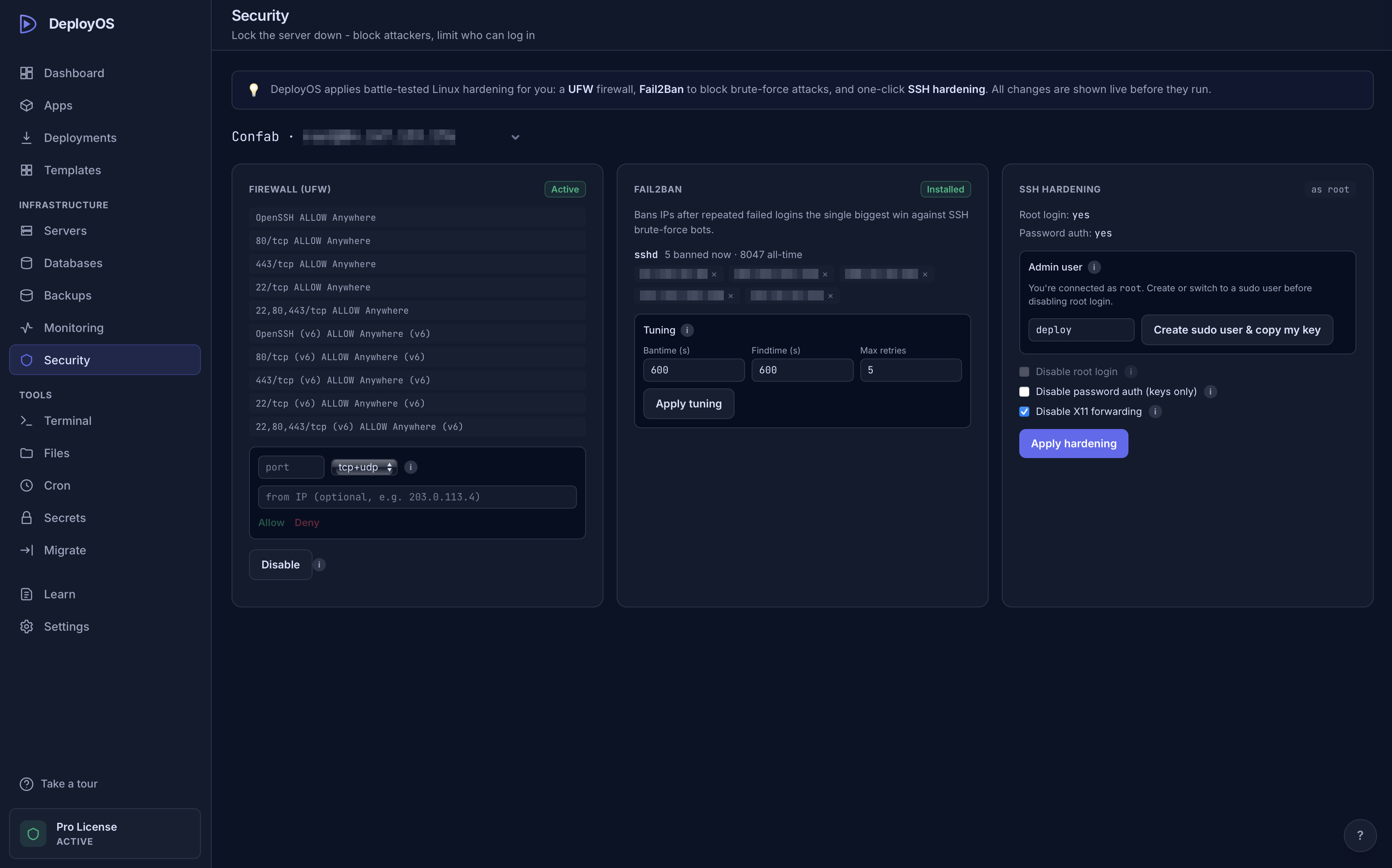Click the Apps cube icon
The image size is (1392, 868).
pos(27,105)
